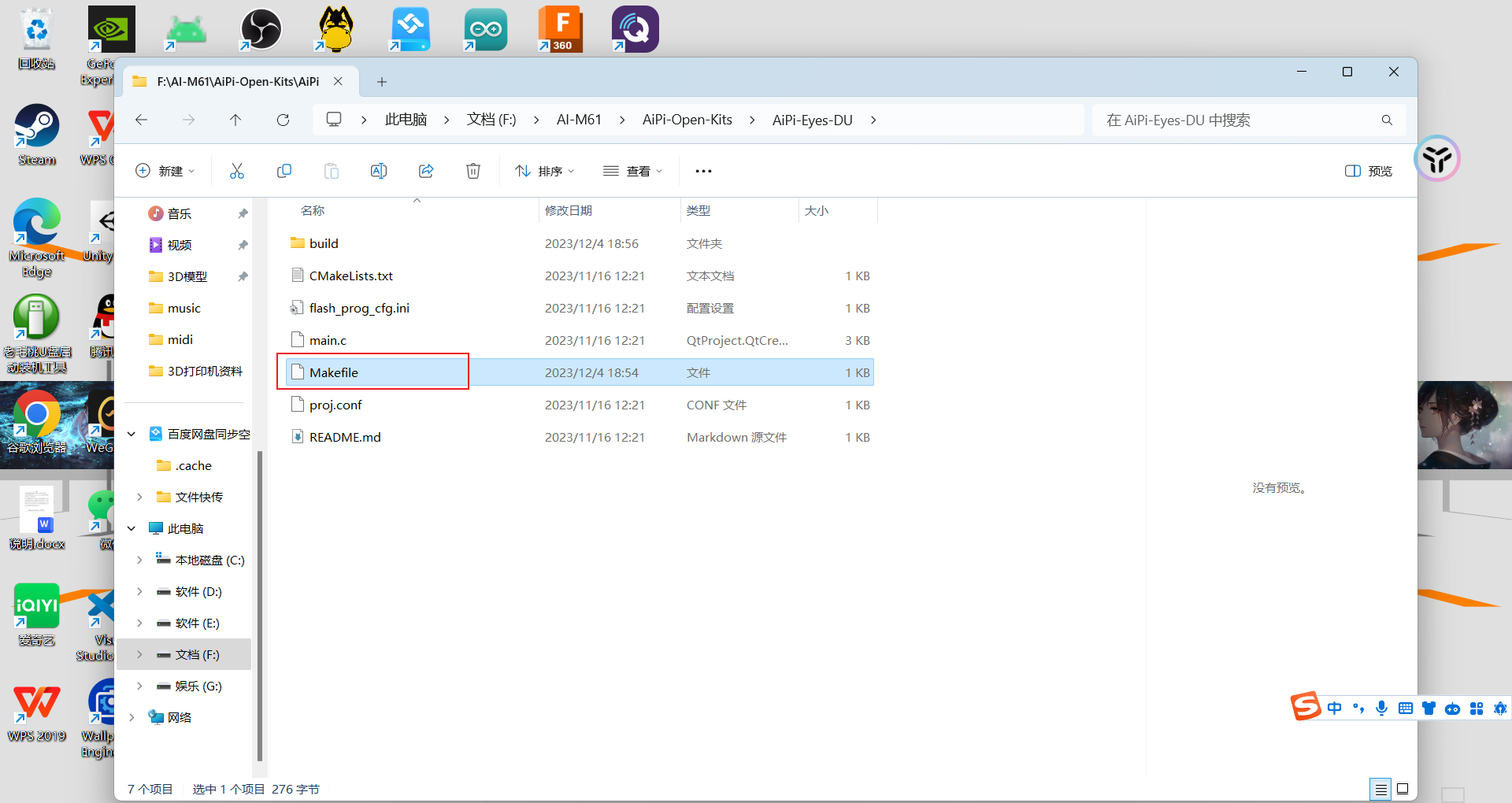
Task: Click the Copy icon in toolbar
Action: pos(284,171)
